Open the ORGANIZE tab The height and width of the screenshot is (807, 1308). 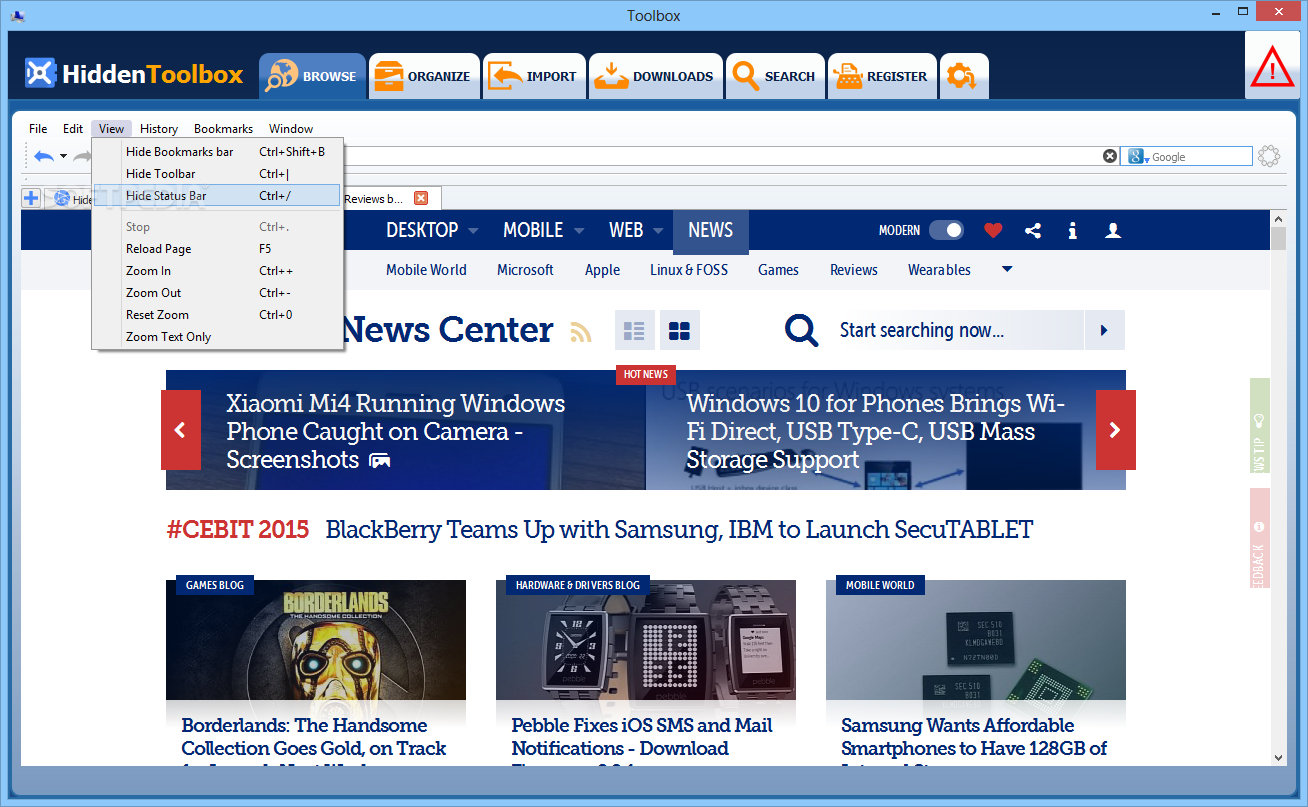424,76
